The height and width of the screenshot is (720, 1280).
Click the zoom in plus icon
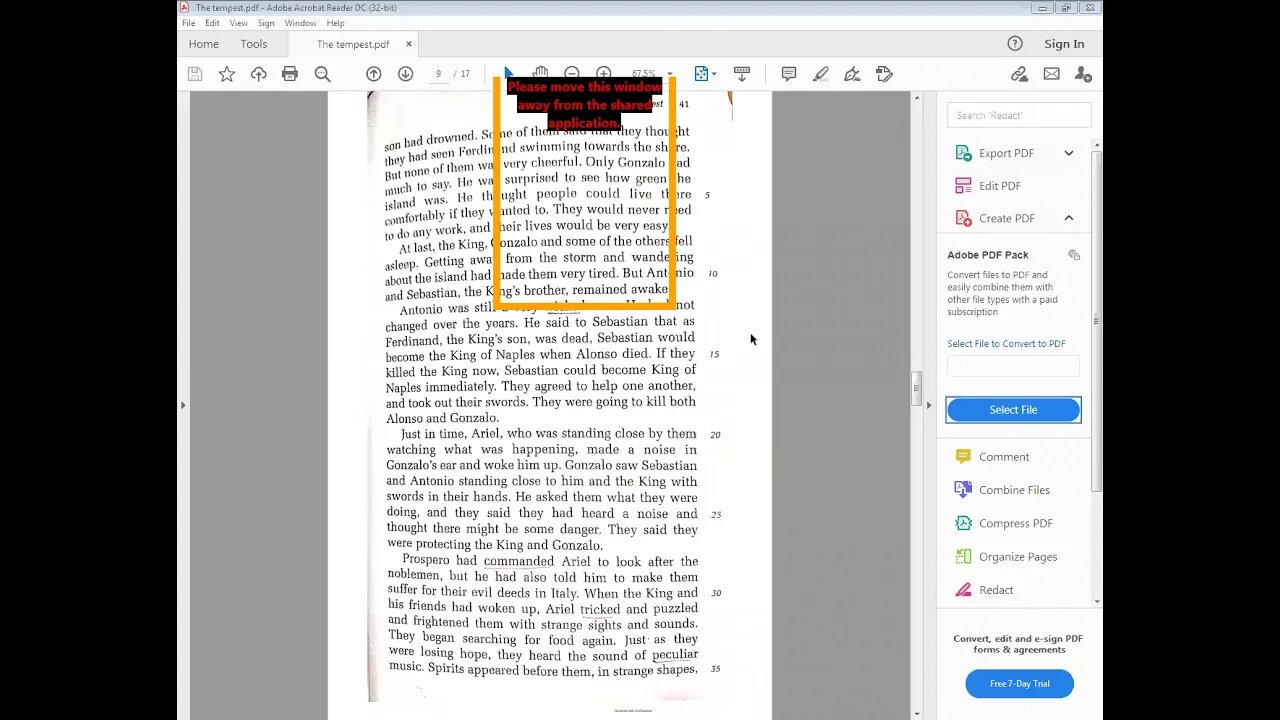(x=604, y=73)
